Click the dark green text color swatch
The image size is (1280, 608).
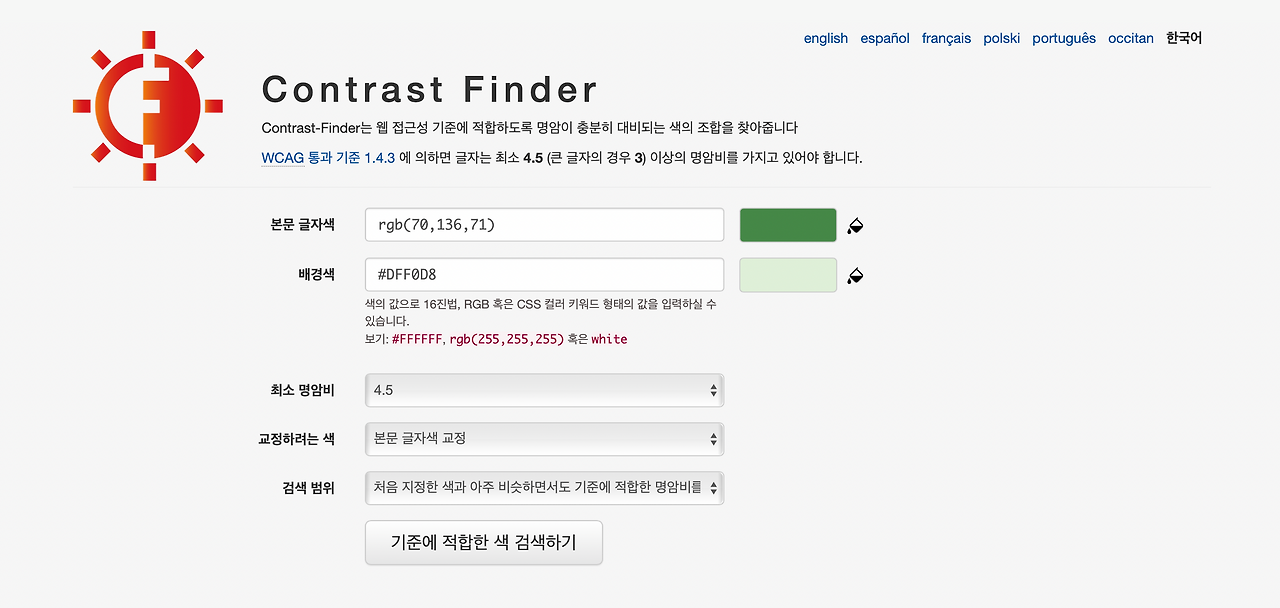tap(788, 225)
